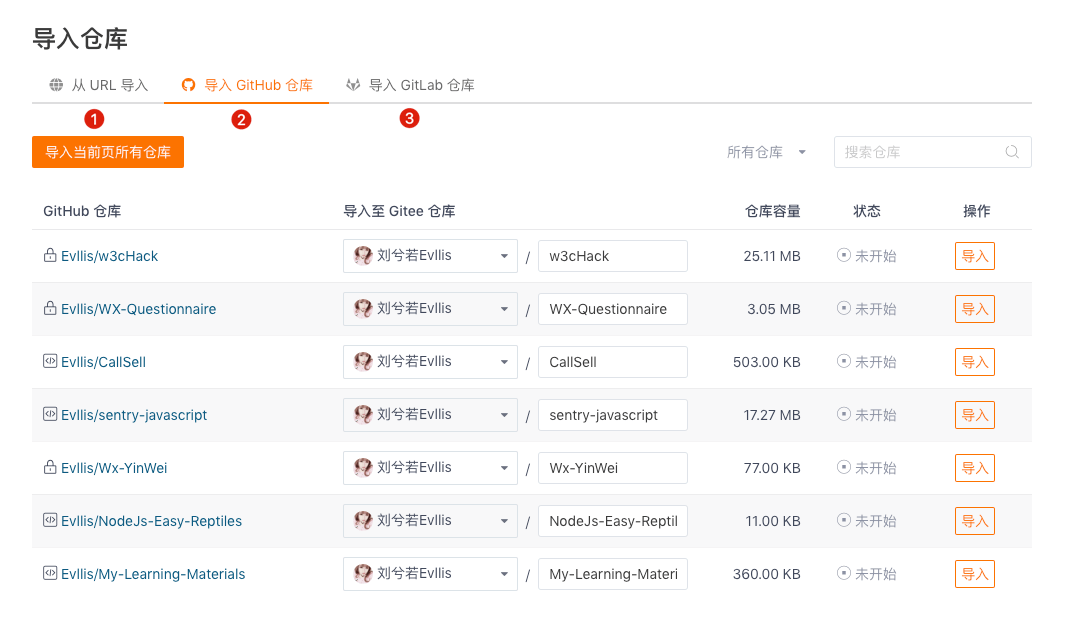1065x640 pixels.
Task: Click the GitLab fox logo icon
Action: (x=353, y=85)
